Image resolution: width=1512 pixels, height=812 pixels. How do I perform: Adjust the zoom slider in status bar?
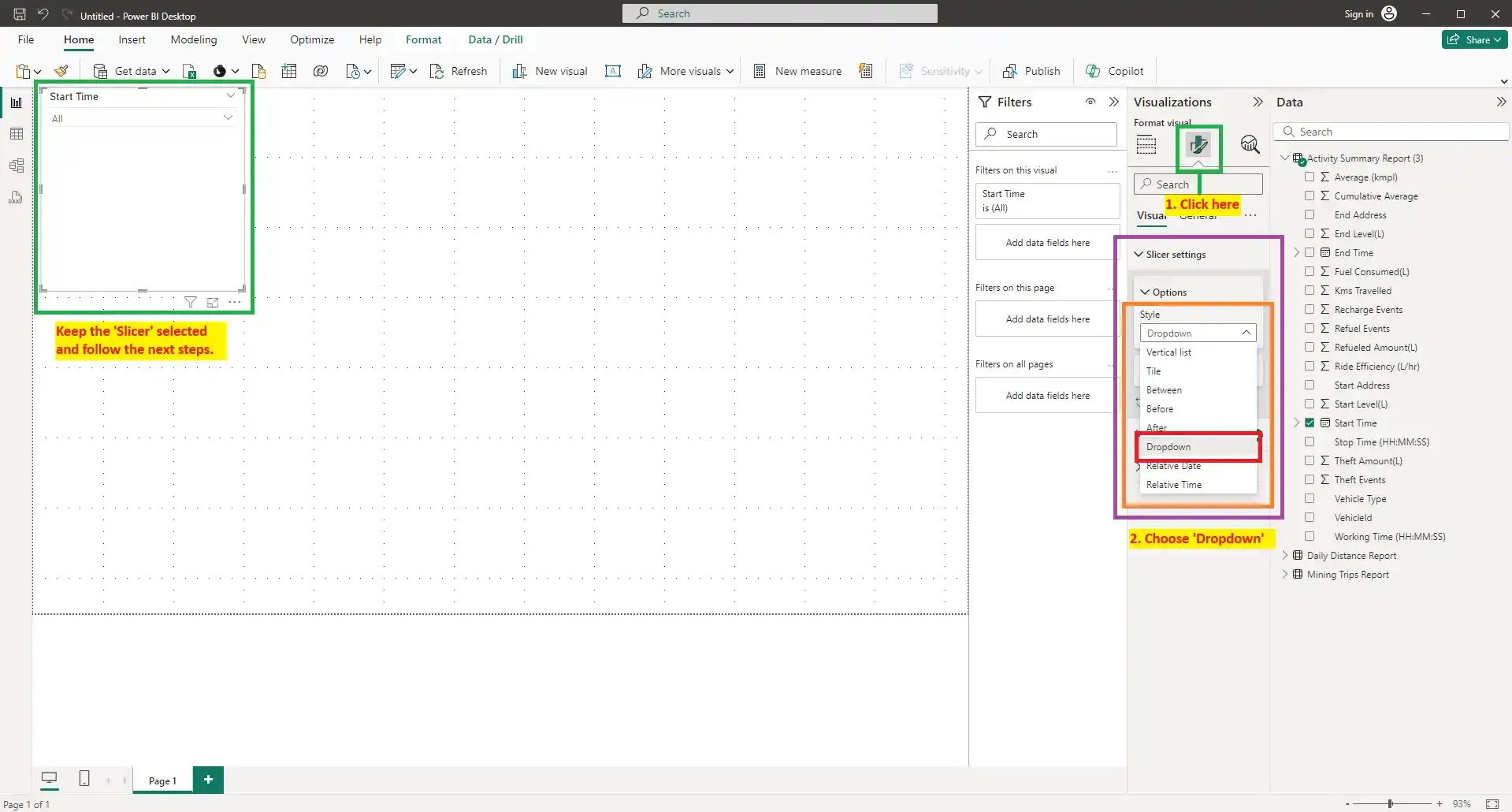[x=1390, y=803]
